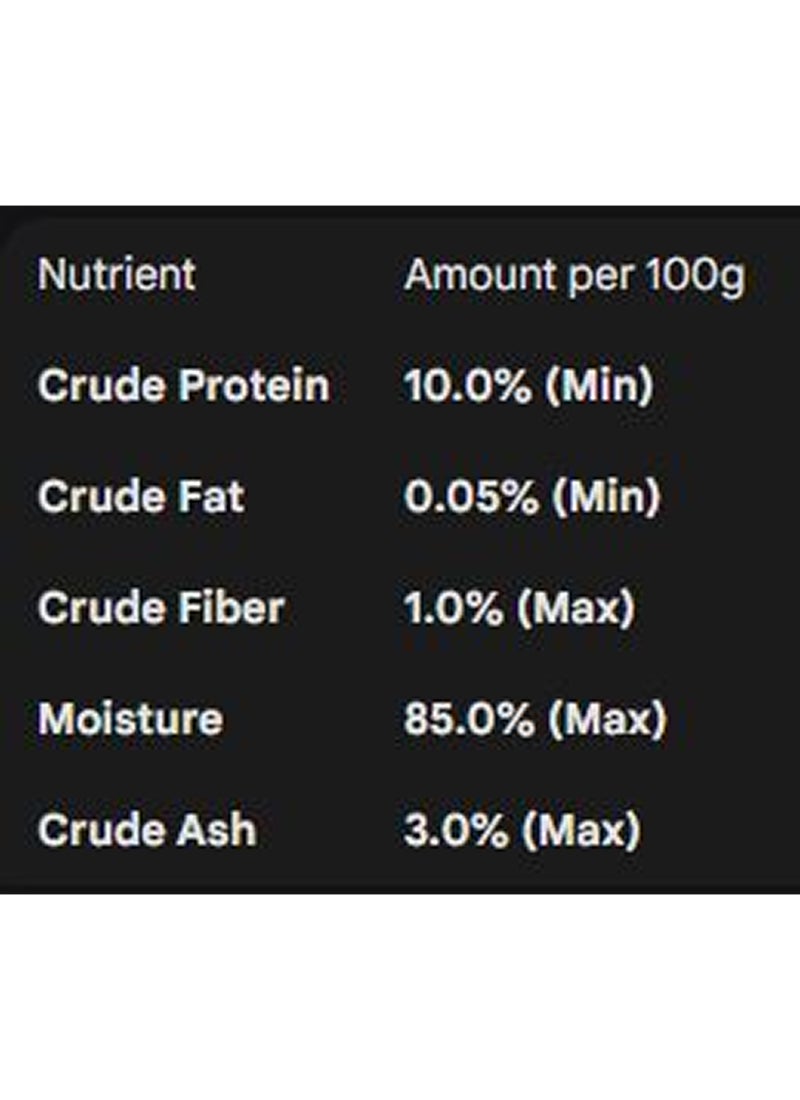Click the 10.0% protein percentage
Viewport: 800px width, 1100px height.
tap(467, 385)
